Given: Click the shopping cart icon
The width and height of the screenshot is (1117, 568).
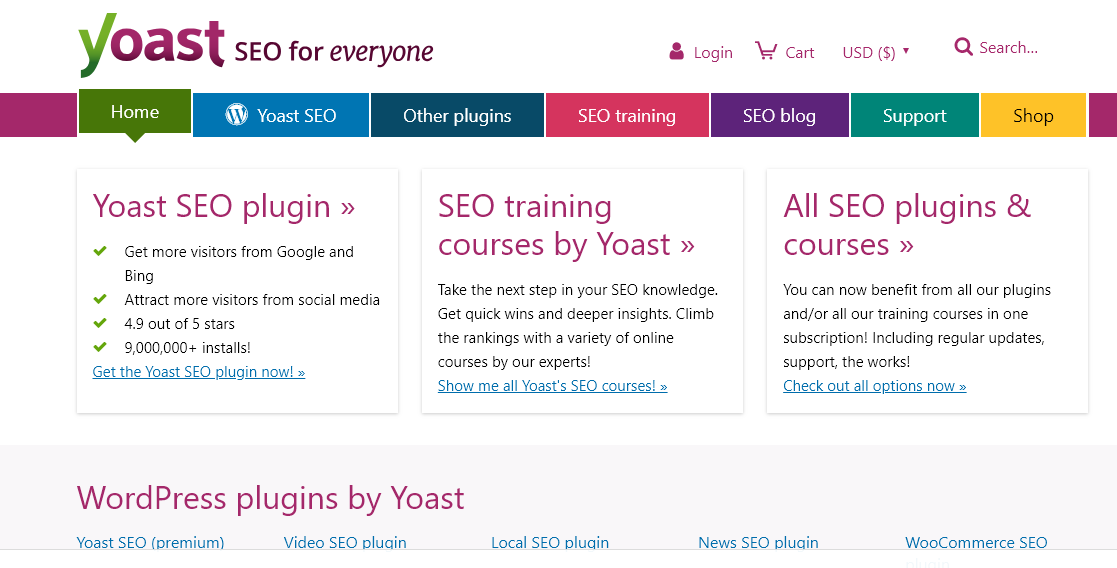Looking at the screenshot, I should (766, 51).
